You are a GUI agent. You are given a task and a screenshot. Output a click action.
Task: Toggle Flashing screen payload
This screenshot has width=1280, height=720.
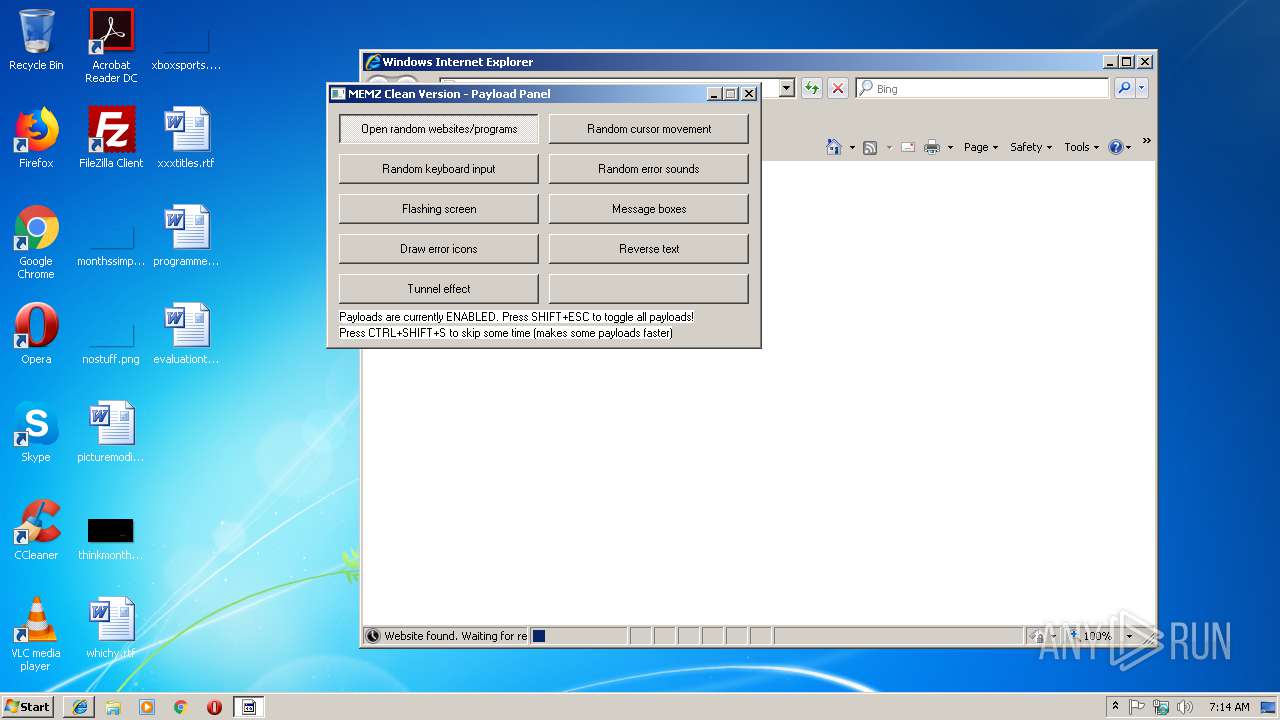(x=439, y=209)
